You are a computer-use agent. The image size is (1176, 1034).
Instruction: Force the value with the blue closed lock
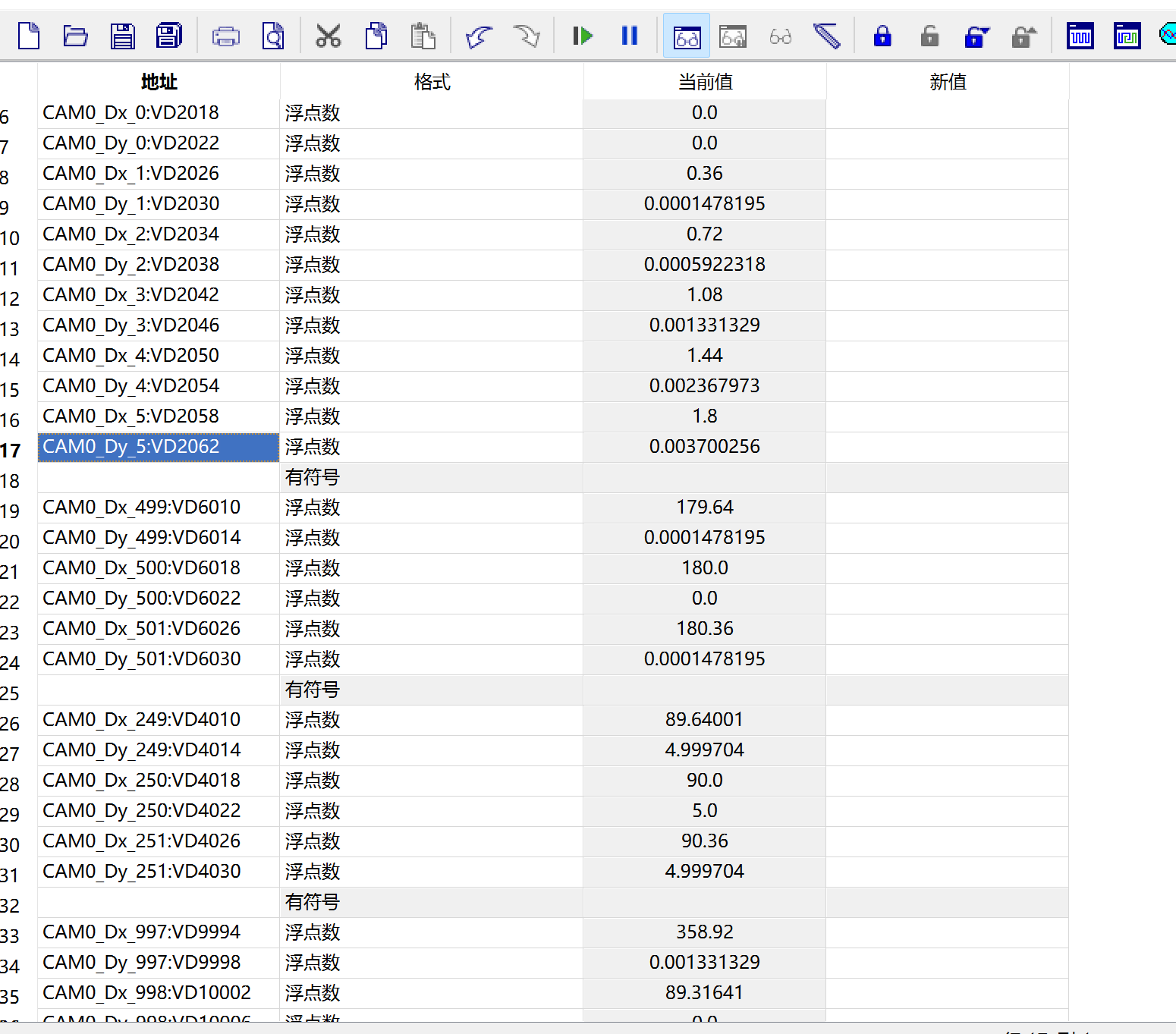[882, 36]
